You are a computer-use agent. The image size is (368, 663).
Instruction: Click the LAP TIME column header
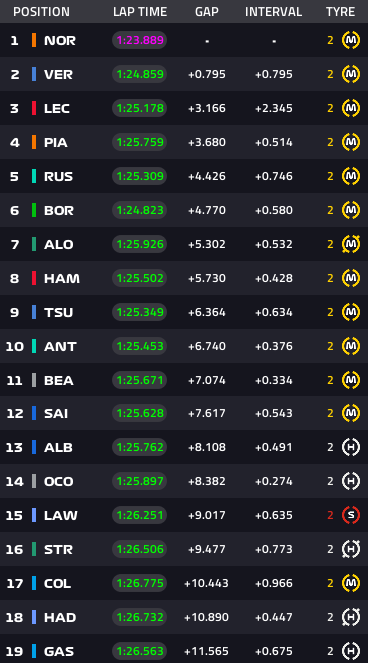[140, 12]
